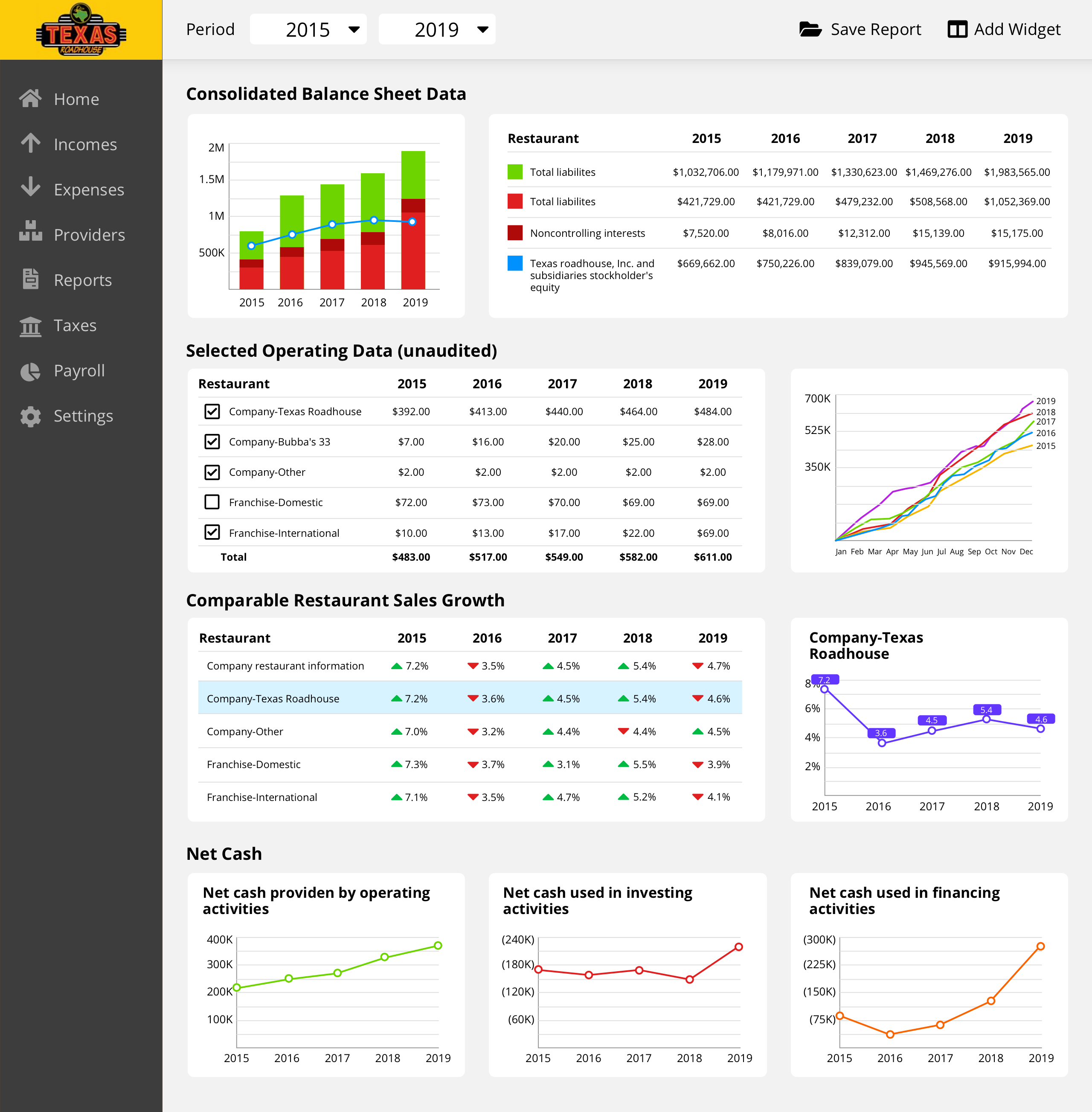The width and height of the screenshot is (1092, 1112).
Task: Click Total 2019 value $611.00
Action: (x=713, y=556)
